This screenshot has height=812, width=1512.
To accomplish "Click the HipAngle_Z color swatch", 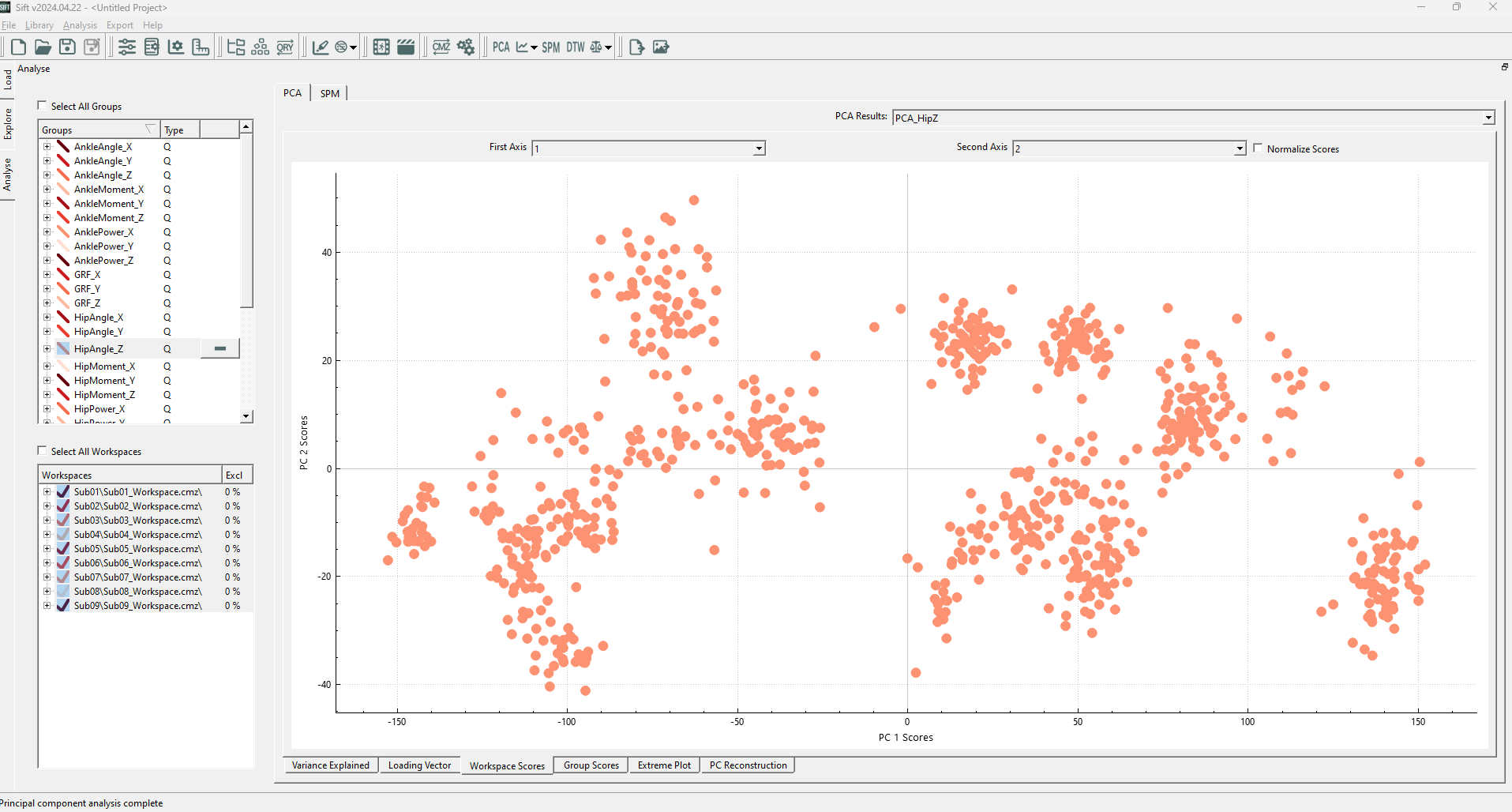I will coord(63,349).
